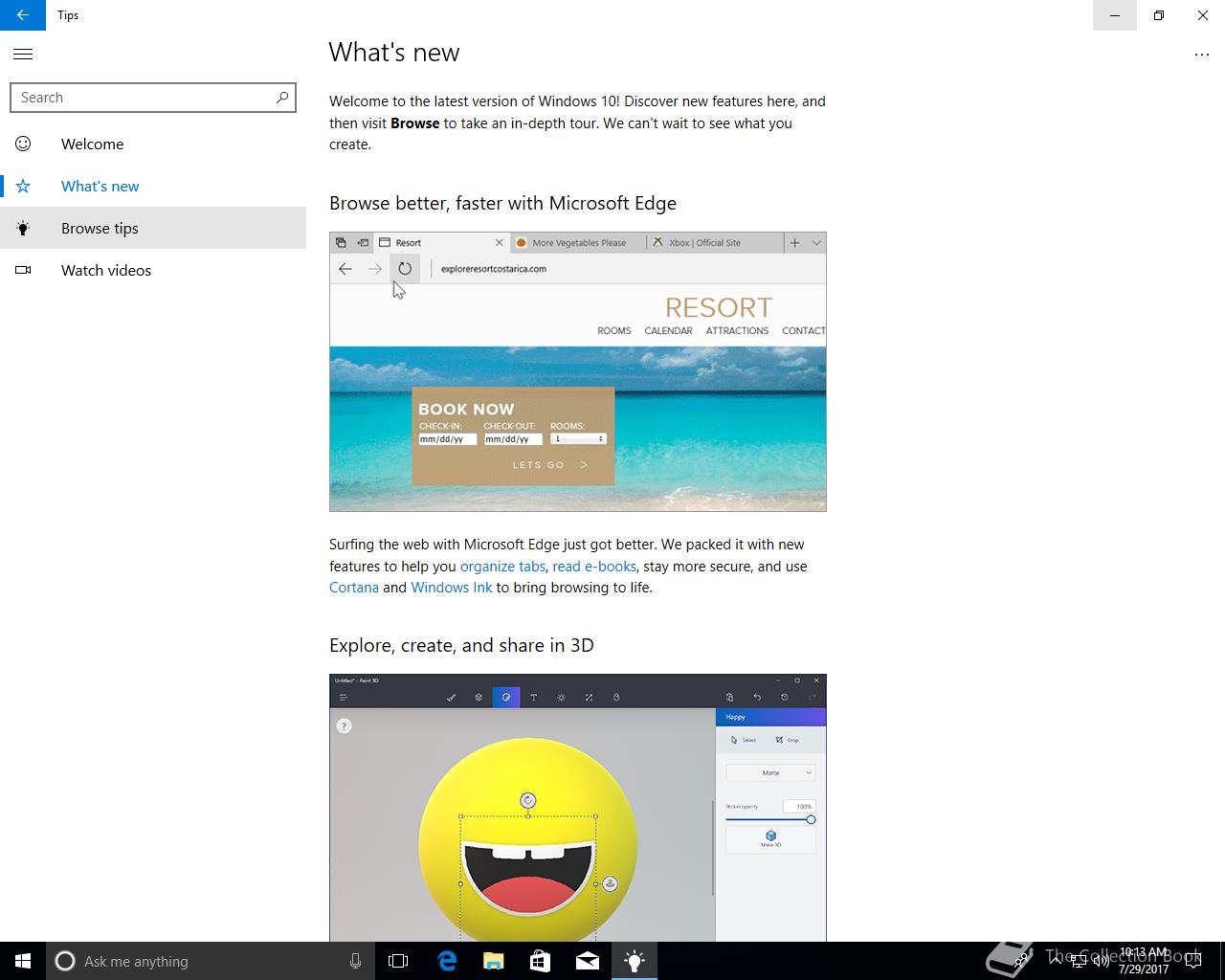The image size is (1225, 980).
Task: Open the hamburger navigation menu
Action: (23, 55)
